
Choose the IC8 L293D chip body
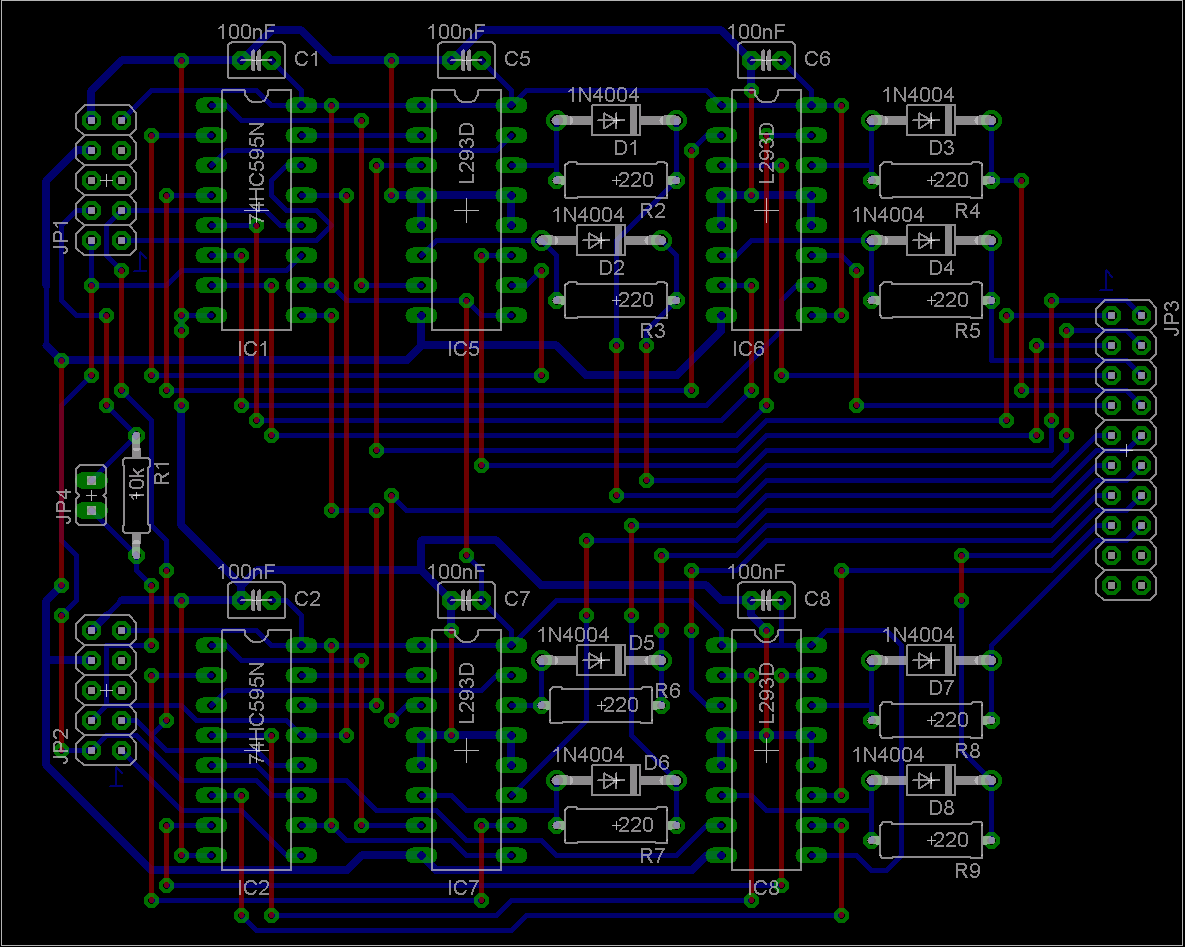tap(766, 750)
